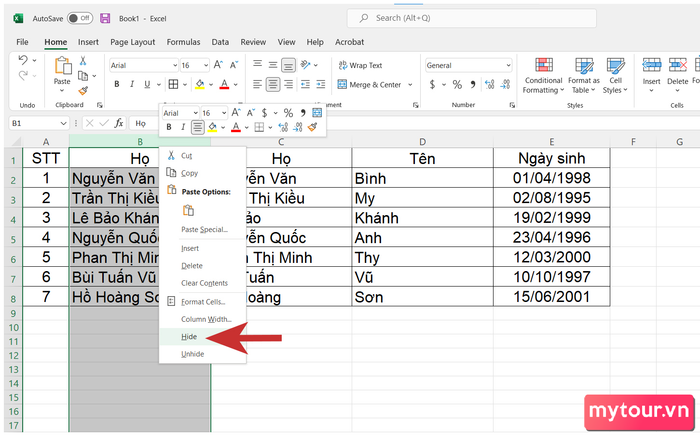Expand the Merge & Center dropdown arrow
Viewport: 700px width, 438px height.
coord(410,84)
